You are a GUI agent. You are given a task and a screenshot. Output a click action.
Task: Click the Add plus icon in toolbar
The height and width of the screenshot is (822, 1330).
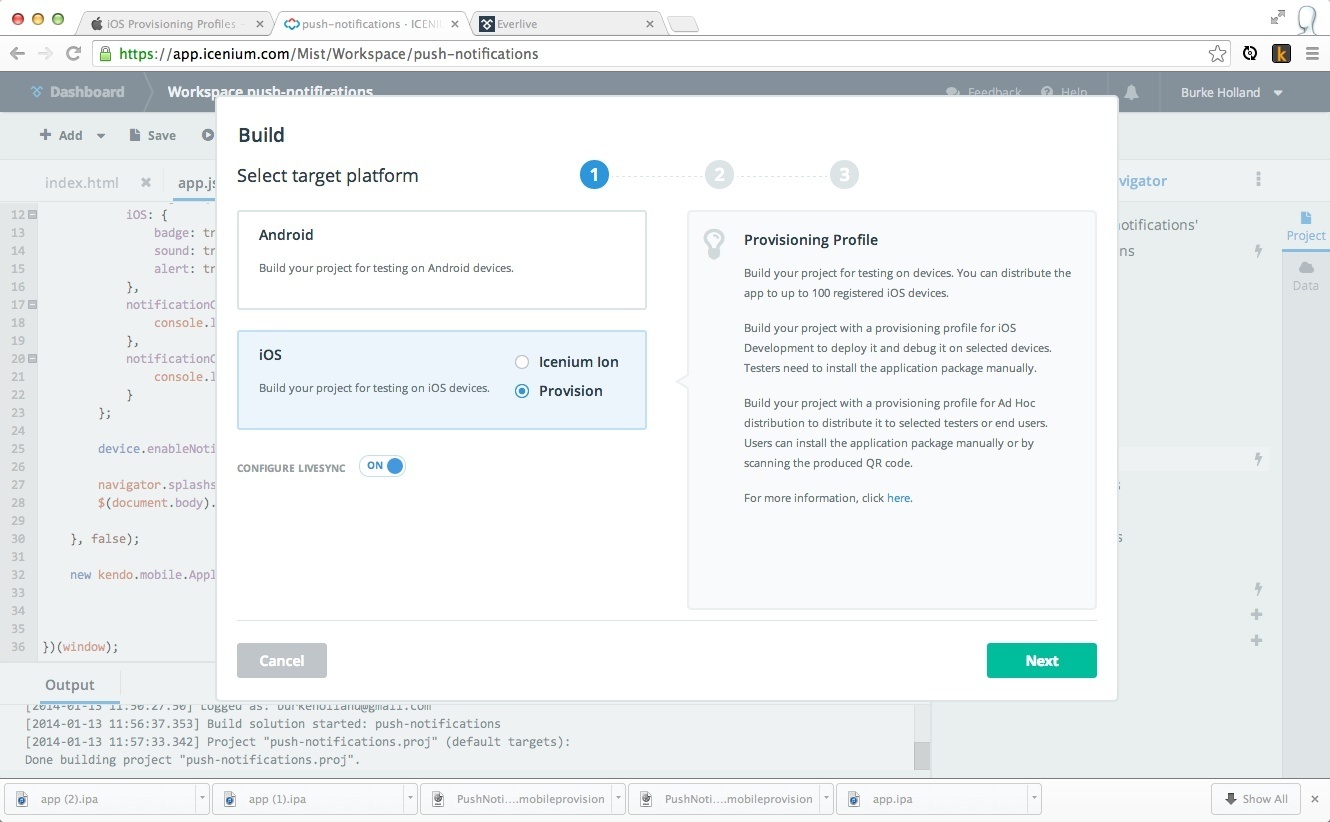[x=45, y=135]
